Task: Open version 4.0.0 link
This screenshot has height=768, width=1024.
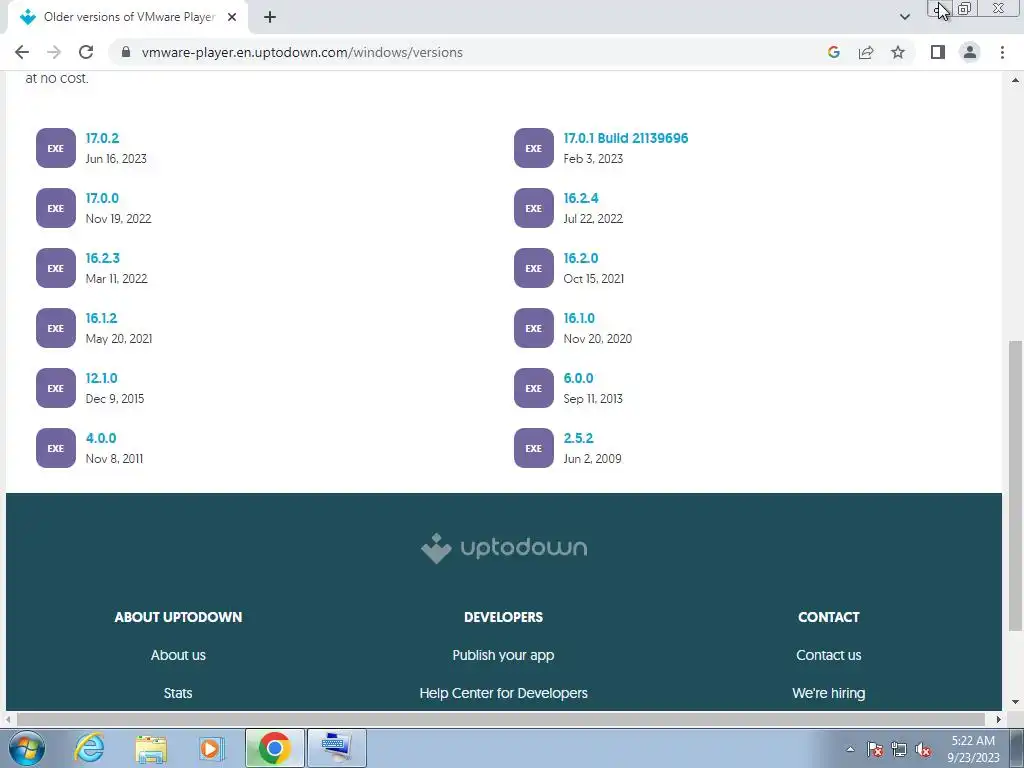Action: pos(101,438)
